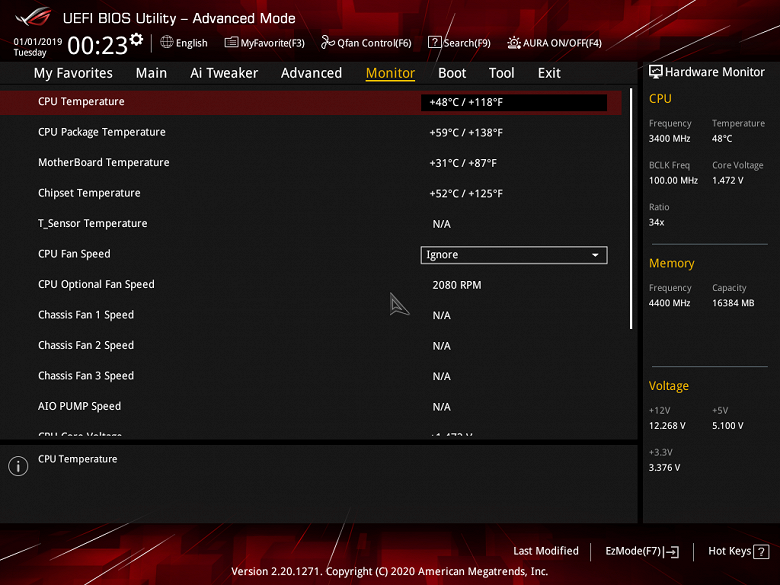The width and height of the screenshot is (780, 585).
Task: Open date and time settings gear
Action: tap(136, 40)
